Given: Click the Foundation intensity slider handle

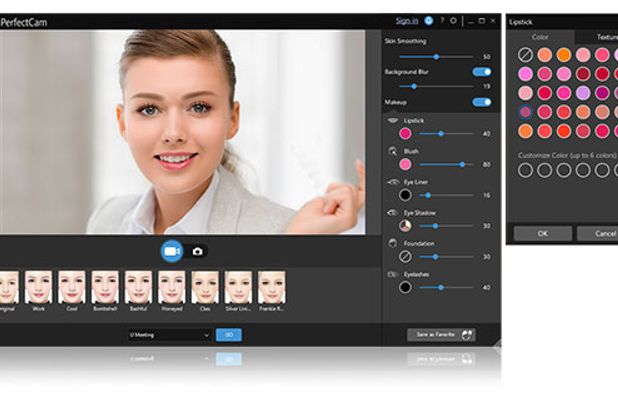Looking at the screenshot, I should click(435, 257).
